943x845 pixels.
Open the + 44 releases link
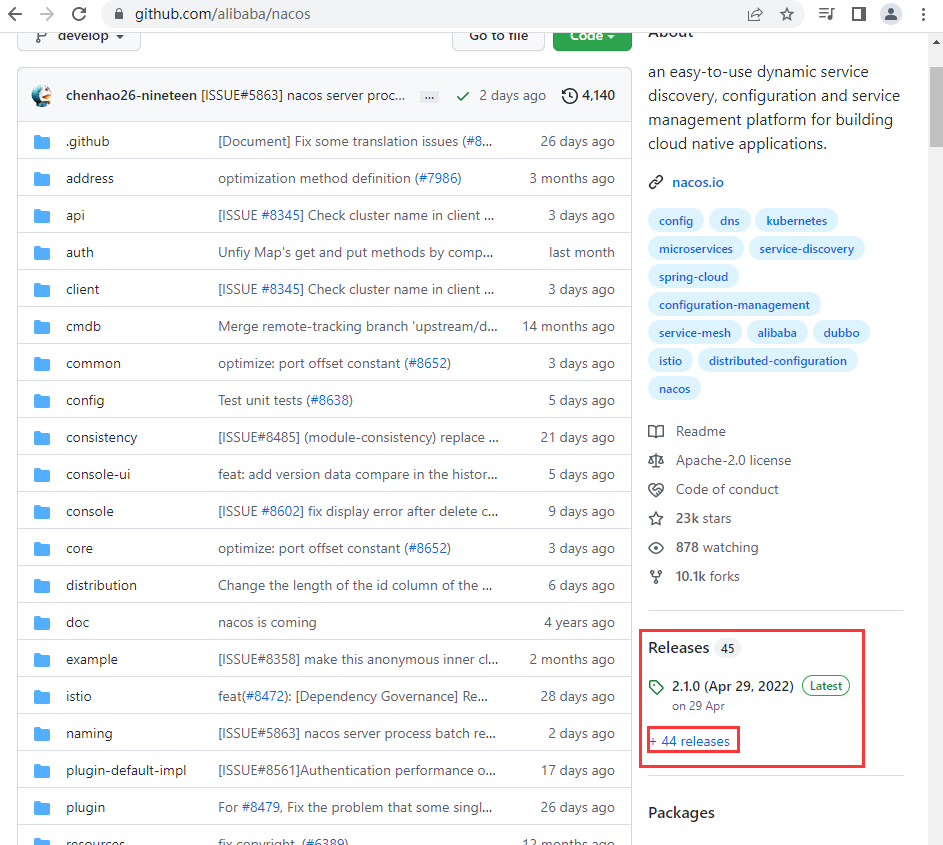689,741
